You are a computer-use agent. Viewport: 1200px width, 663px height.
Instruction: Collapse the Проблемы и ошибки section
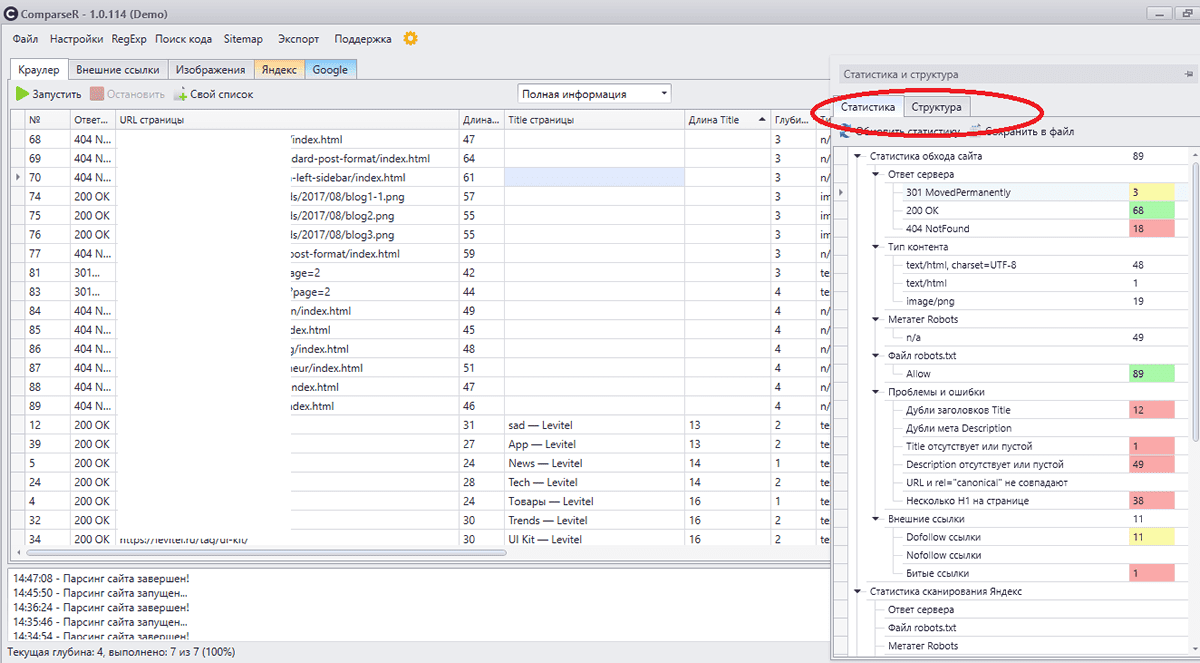(875, 392)
